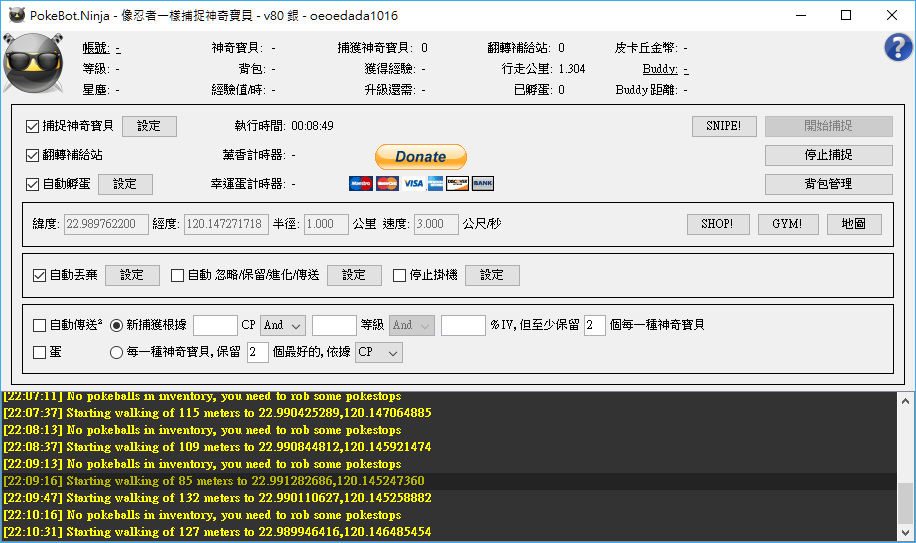
Task: Toggle the 捕捉神奇寶貝 checkbox
Action: coord(33,126)
